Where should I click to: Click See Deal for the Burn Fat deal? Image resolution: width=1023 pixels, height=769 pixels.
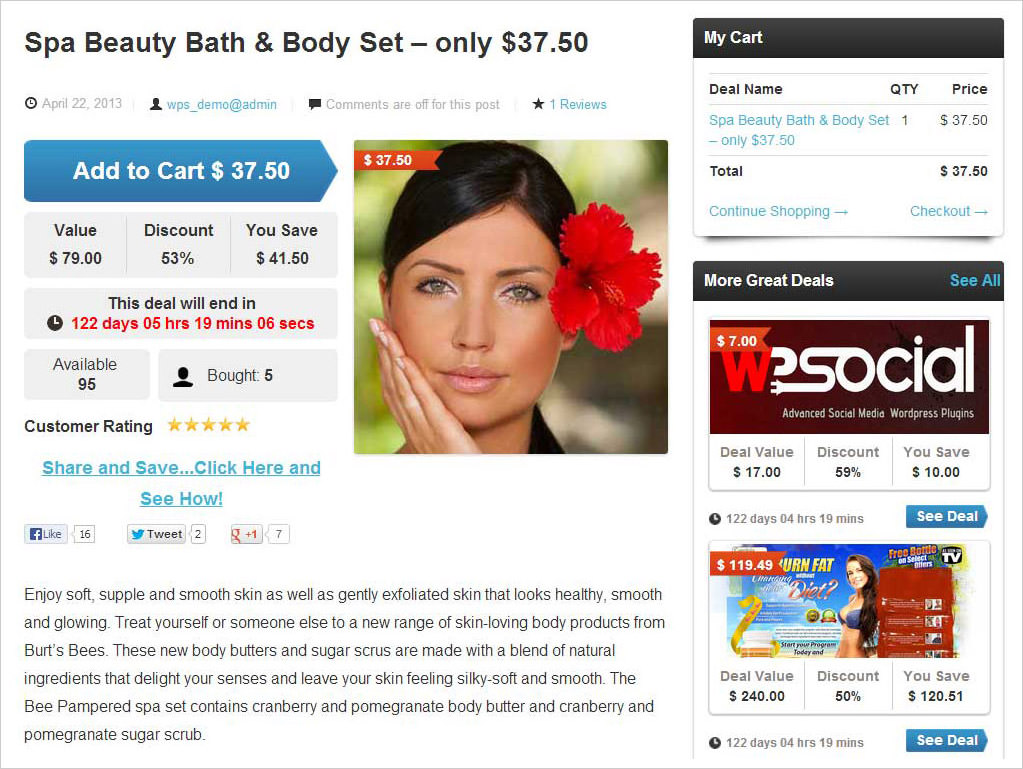pos(947,740)
